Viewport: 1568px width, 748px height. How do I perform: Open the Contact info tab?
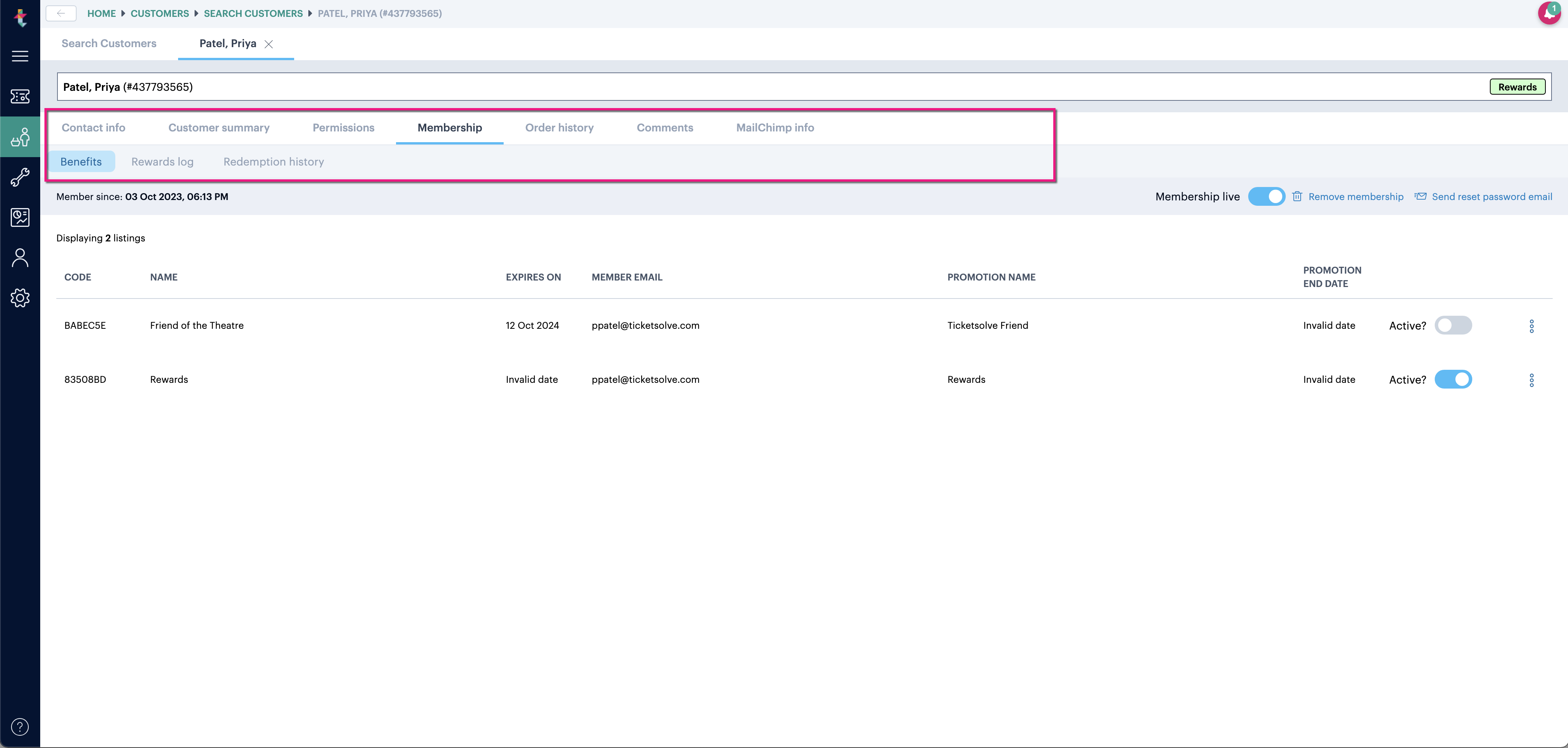(93, 127)
